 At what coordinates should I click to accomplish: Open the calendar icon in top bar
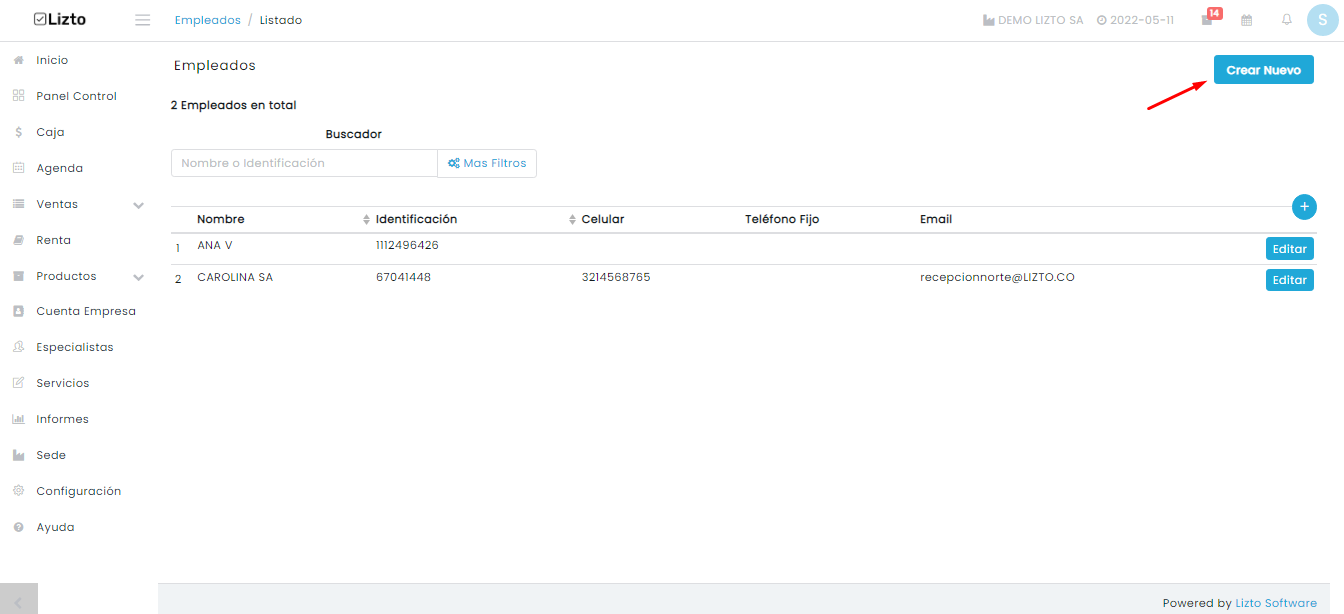point(1247,20)
